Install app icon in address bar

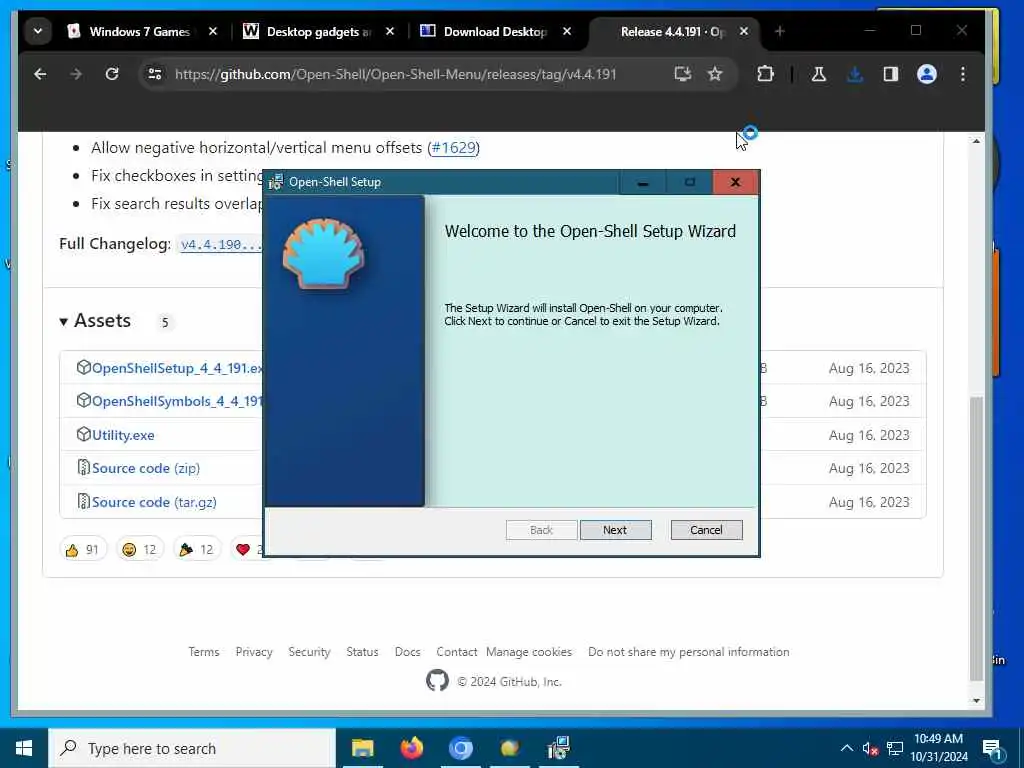(682, 74)
